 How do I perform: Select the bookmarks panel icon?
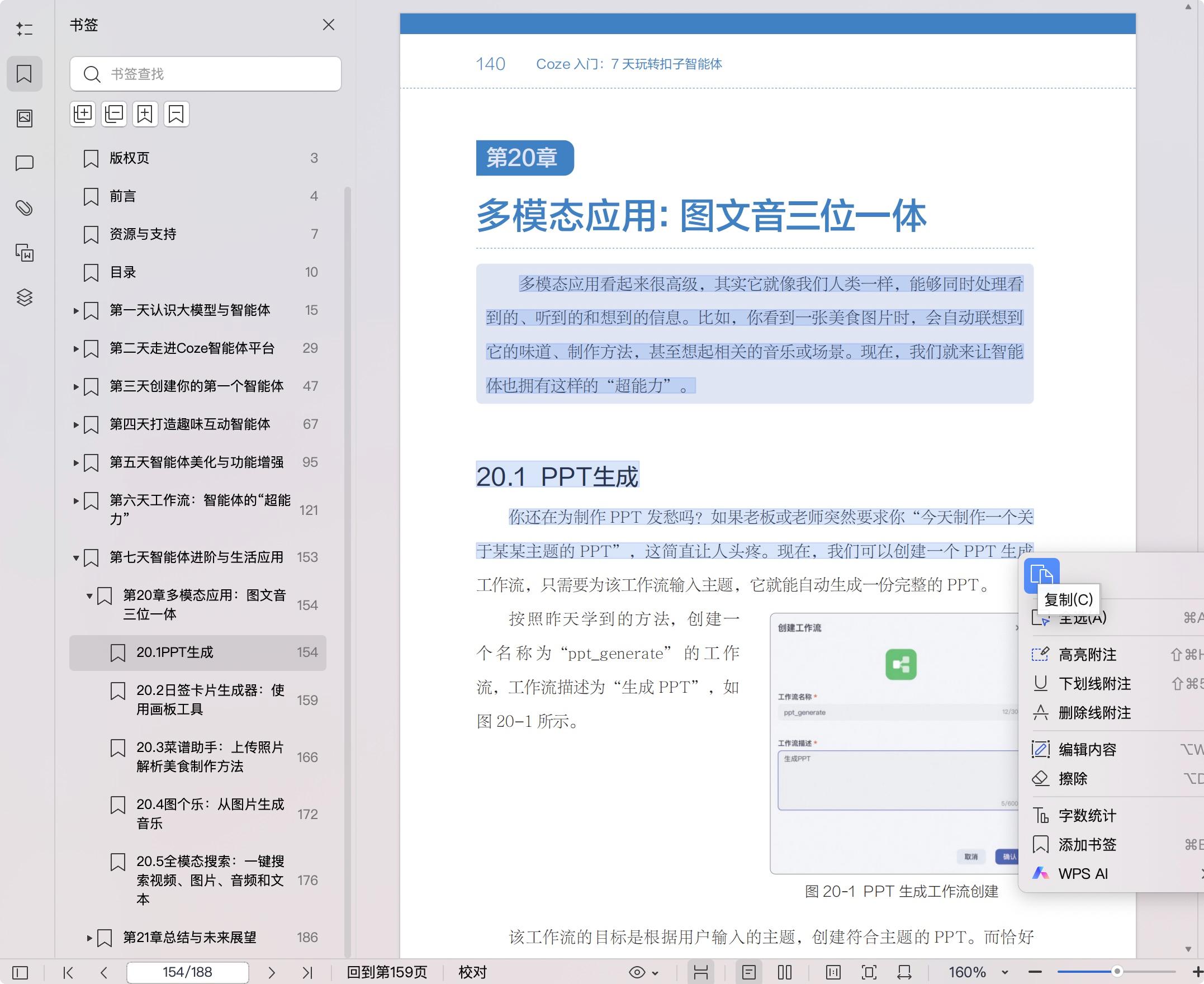pyautogui.click(x=25, y=74)
